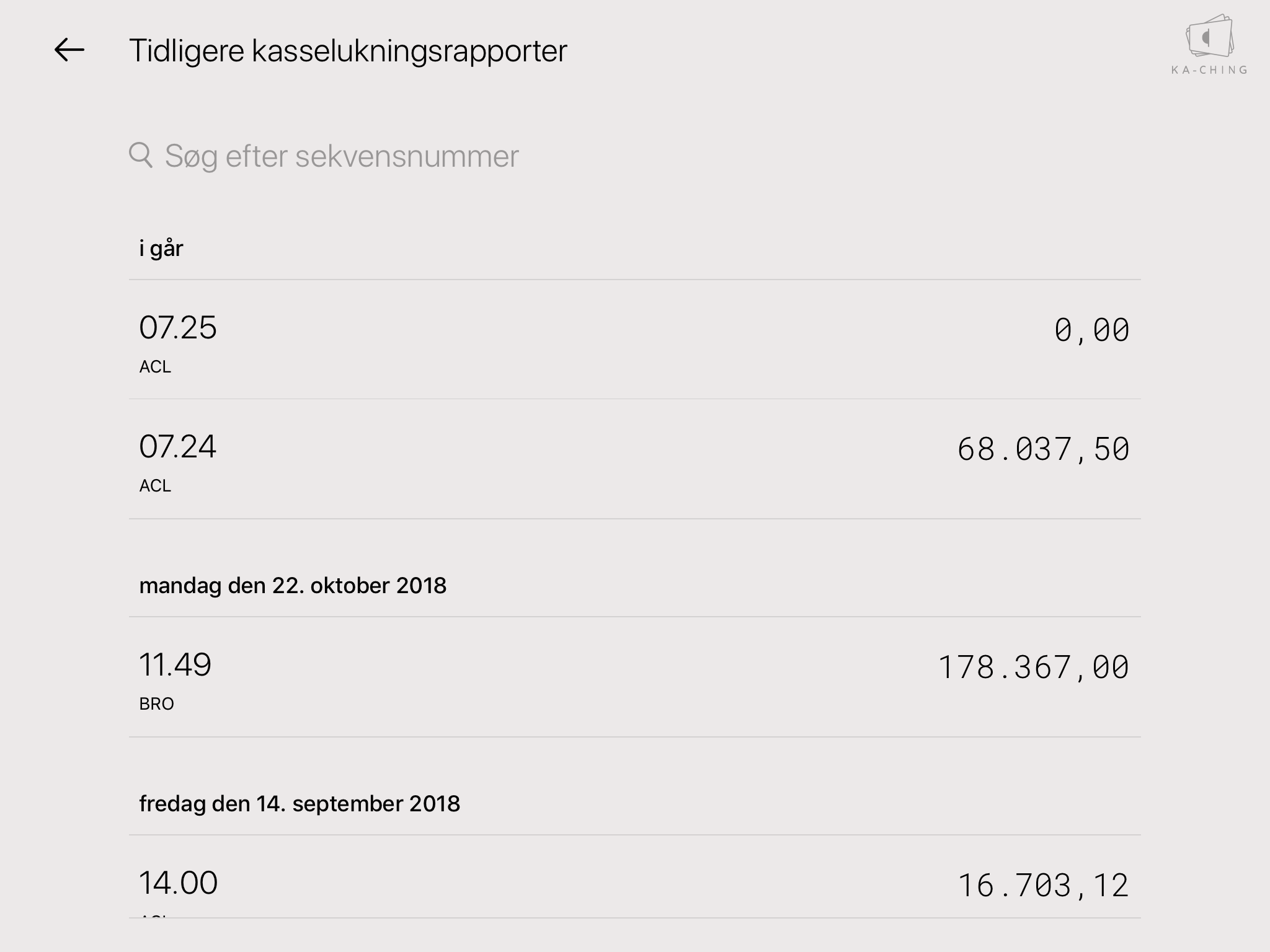Tap the 'mandag den 22. oktober 2018' header
The height and width of the screenshot is (952, 1270).
click(x=293, y=586)
